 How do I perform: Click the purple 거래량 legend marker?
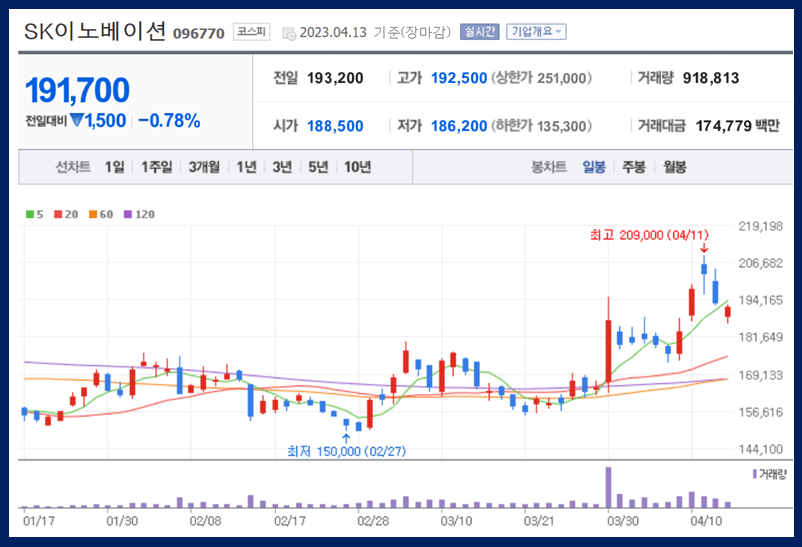pos(754,474)
